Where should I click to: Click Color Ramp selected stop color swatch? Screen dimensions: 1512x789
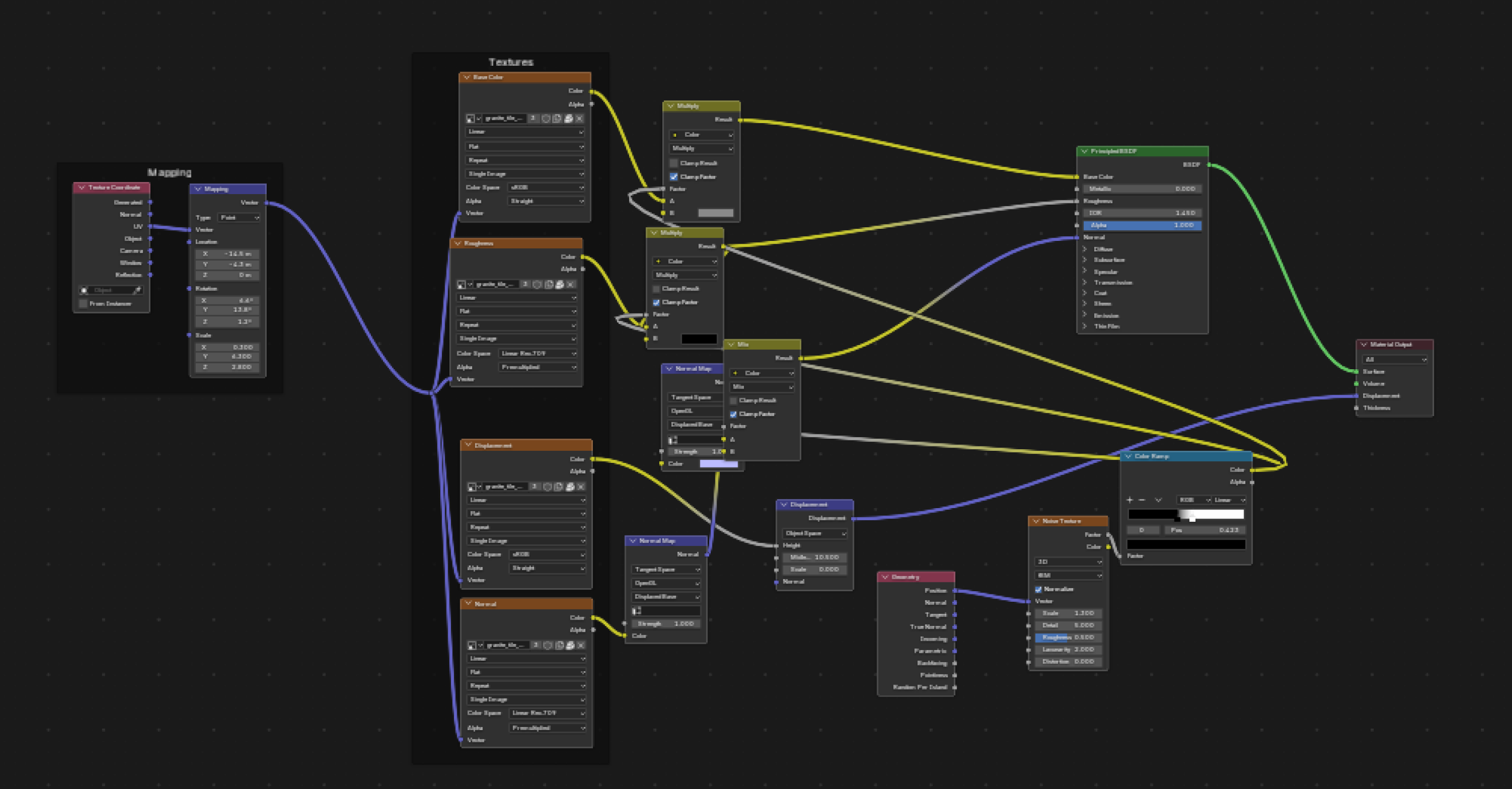[x=1186, y=545]
